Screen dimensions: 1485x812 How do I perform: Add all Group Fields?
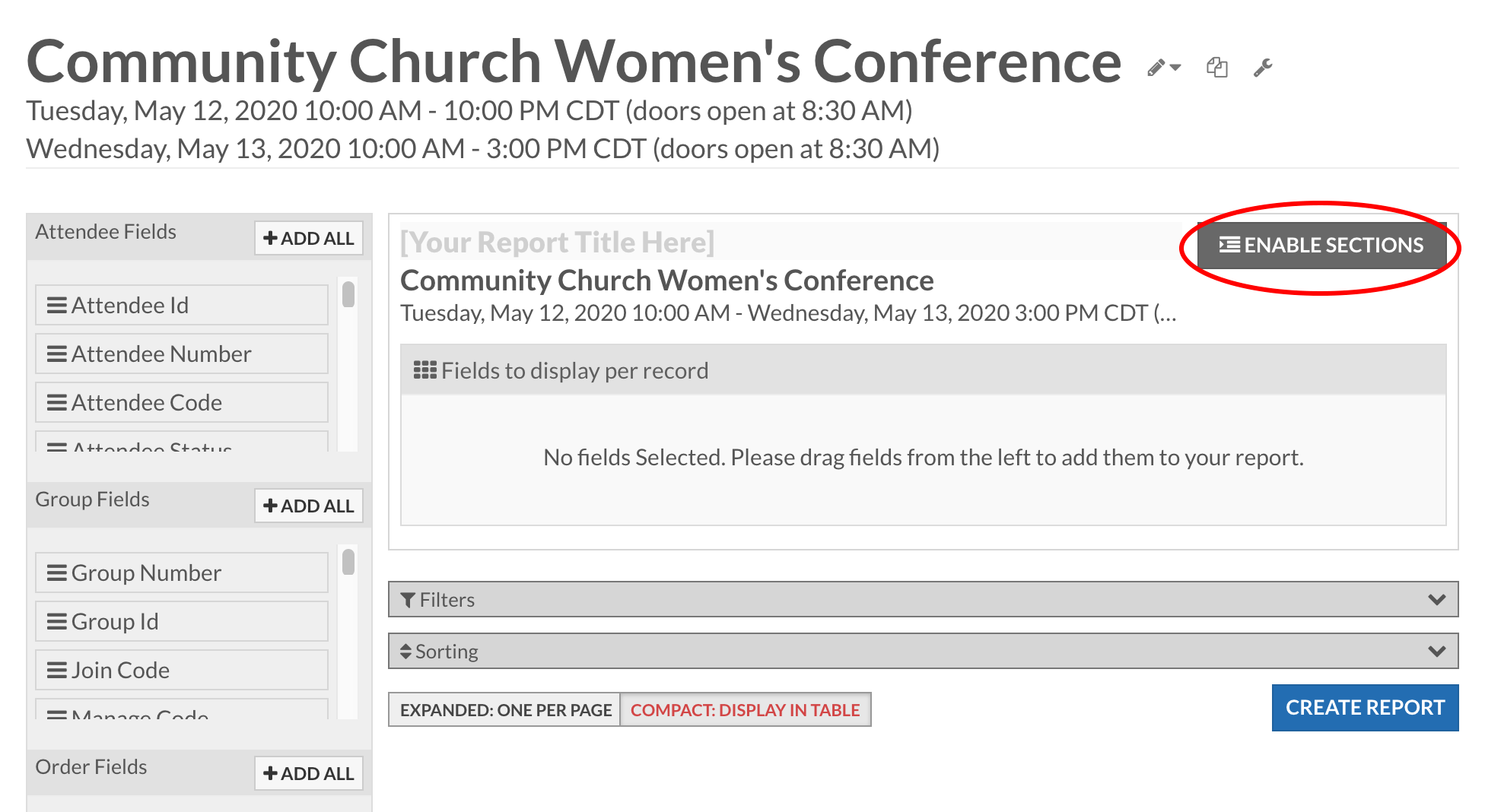(x=308, y=506)
